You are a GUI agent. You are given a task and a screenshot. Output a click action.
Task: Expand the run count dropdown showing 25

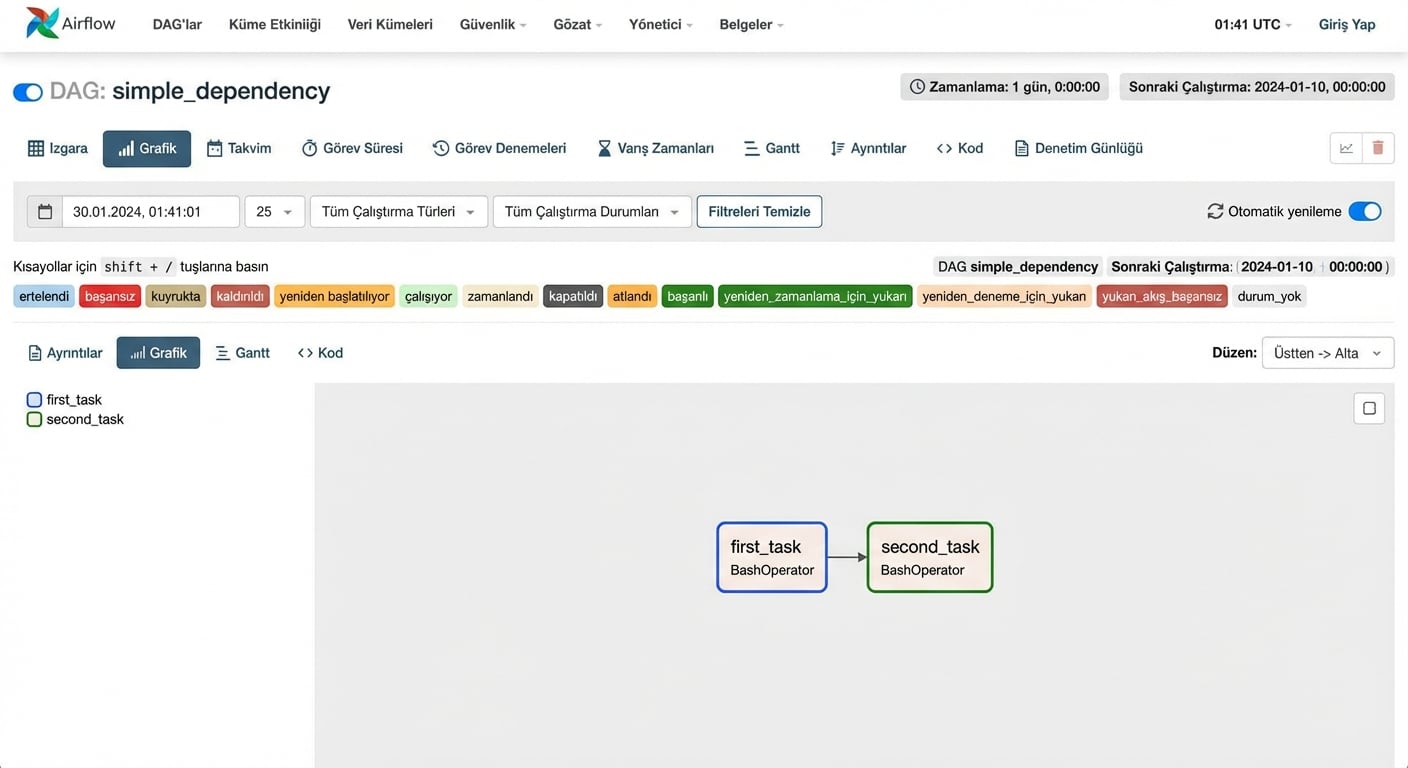coord(274,212)
